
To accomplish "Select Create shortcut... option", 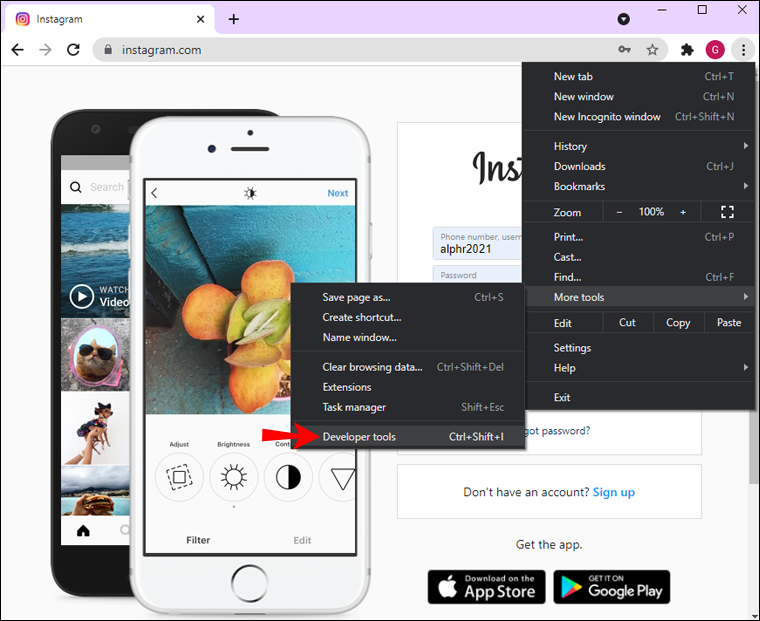I will click(408, 317).
